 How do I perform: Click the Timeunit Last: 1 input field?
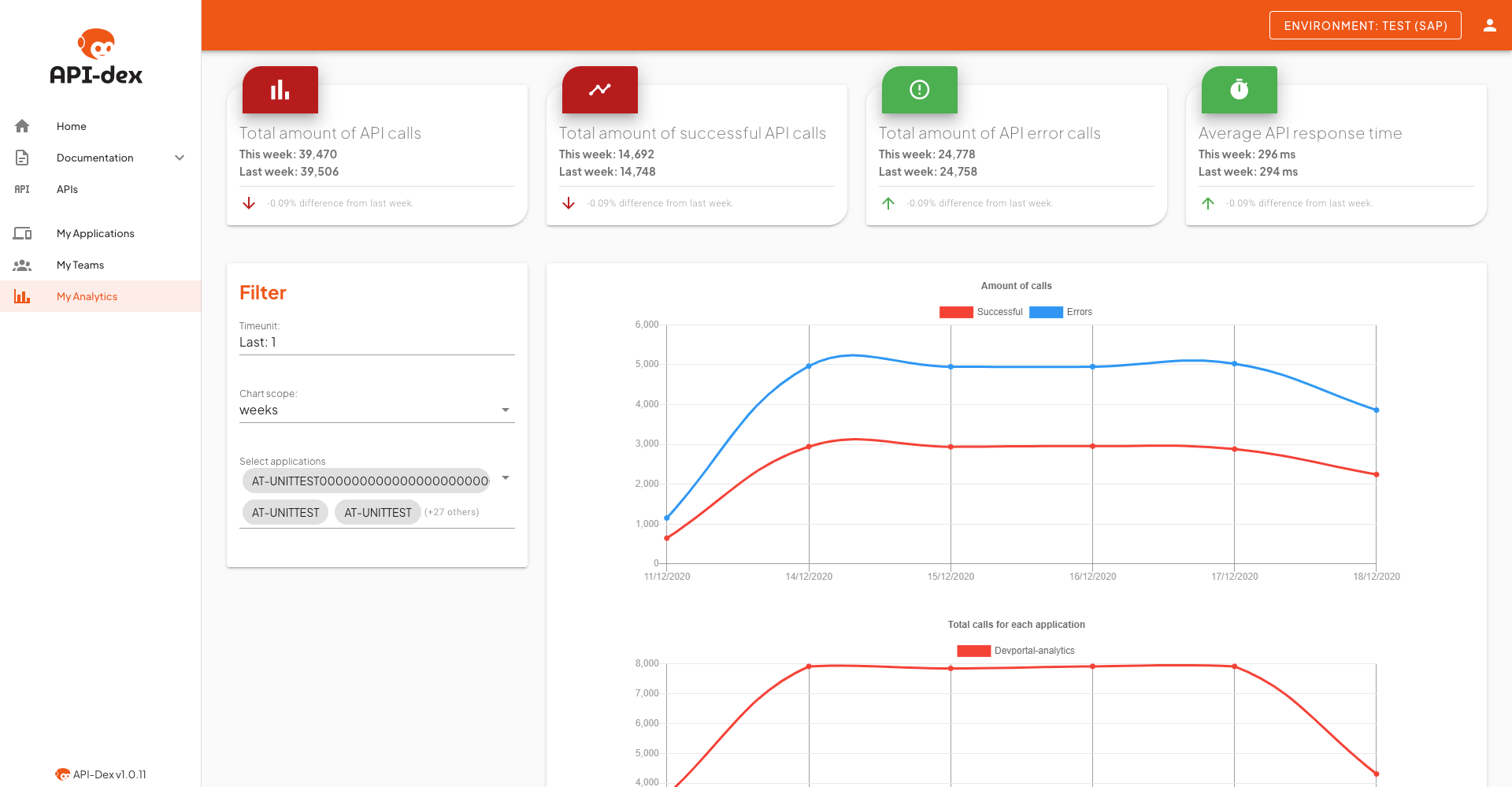tap(377, 343)
